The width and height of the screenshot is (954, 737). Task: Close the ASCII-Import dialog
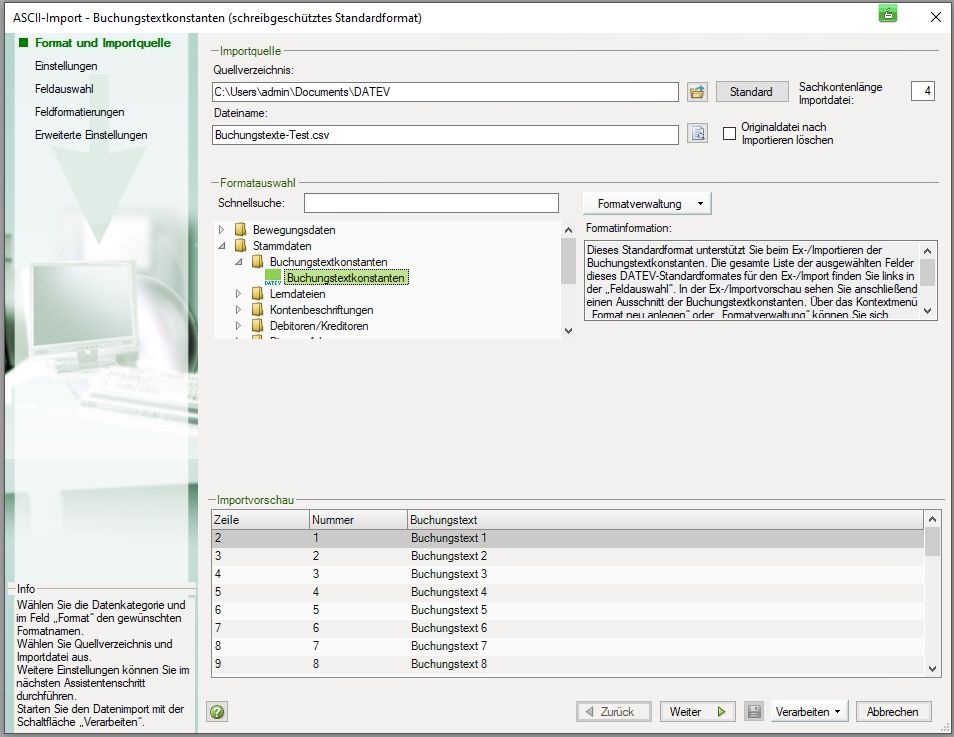(936, 17)
